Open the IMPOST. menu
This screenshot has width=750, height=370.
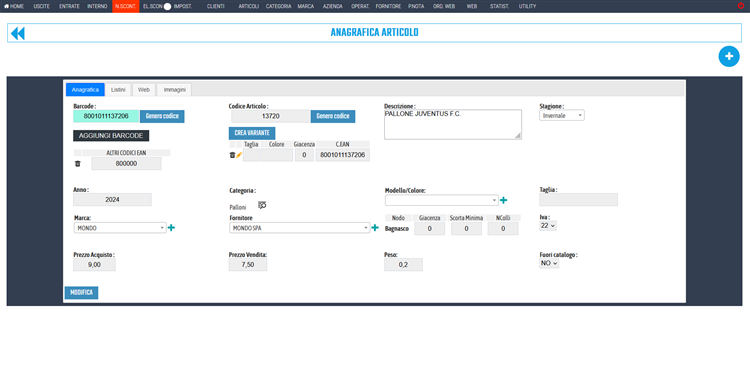pos(183,6)
